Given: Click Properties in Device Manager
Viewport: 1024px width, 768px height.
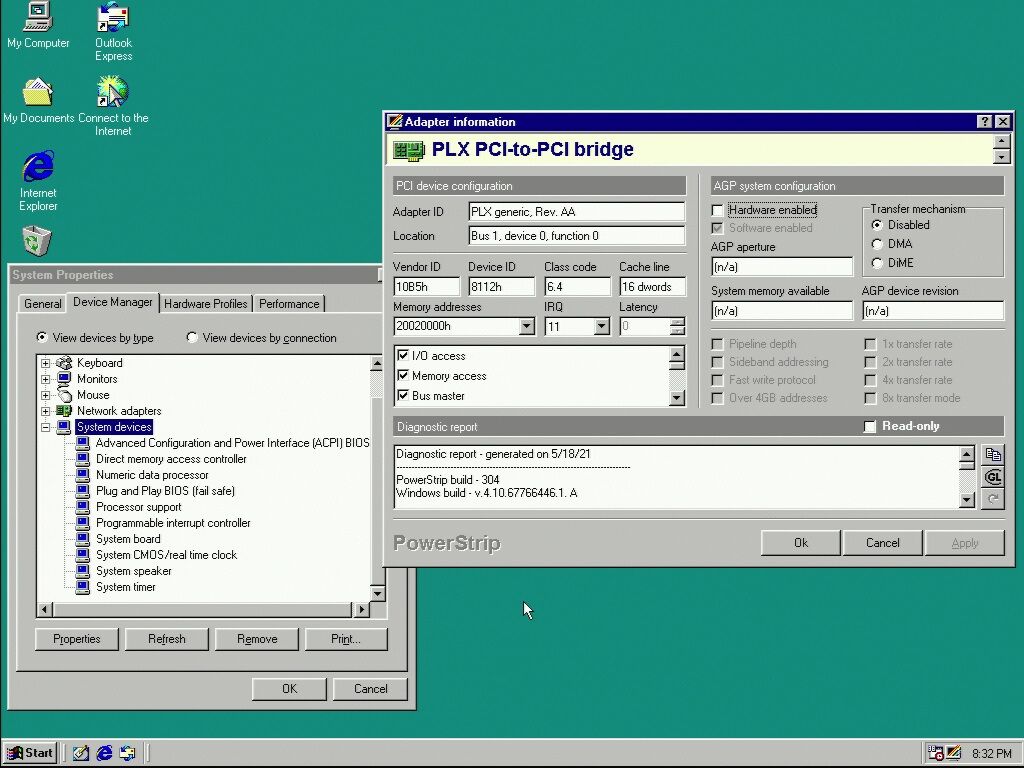Looking at the screenshot, I should click(x=76, y=639).
